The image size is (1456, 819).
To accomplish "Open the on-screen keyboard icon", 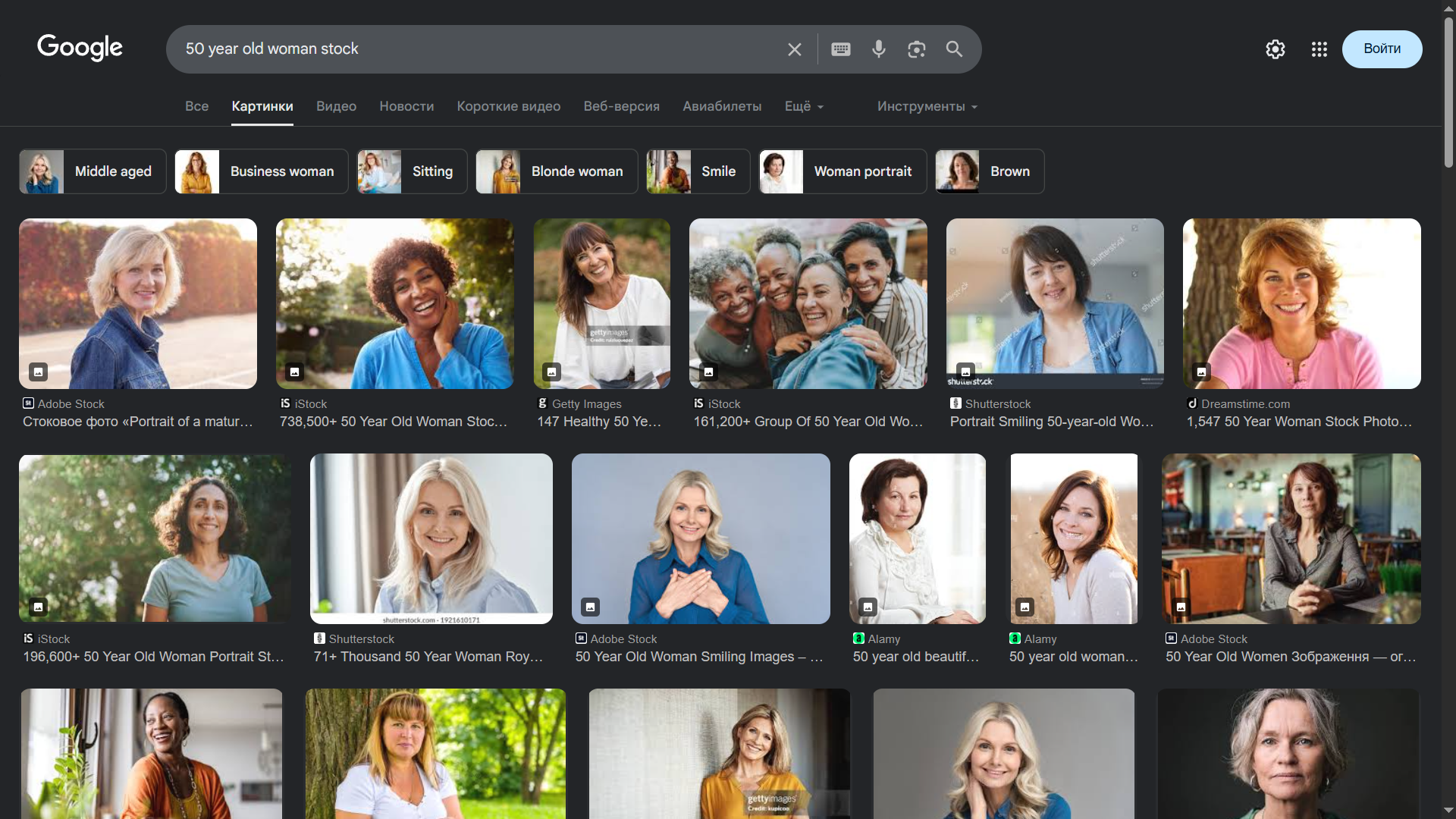I will (840, 49).
